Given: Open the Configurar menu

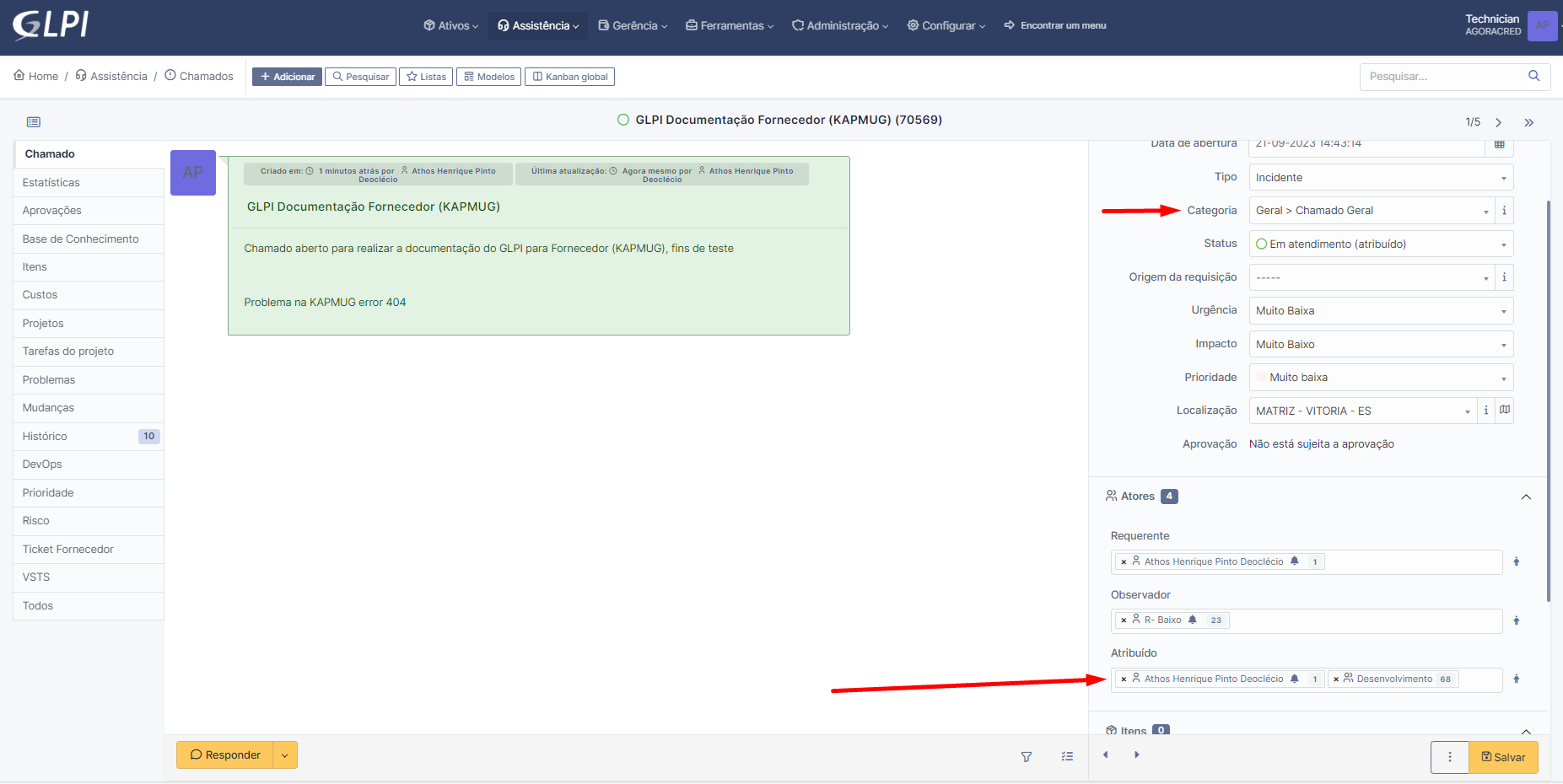Looking at the screenshot, I should 946,25.
